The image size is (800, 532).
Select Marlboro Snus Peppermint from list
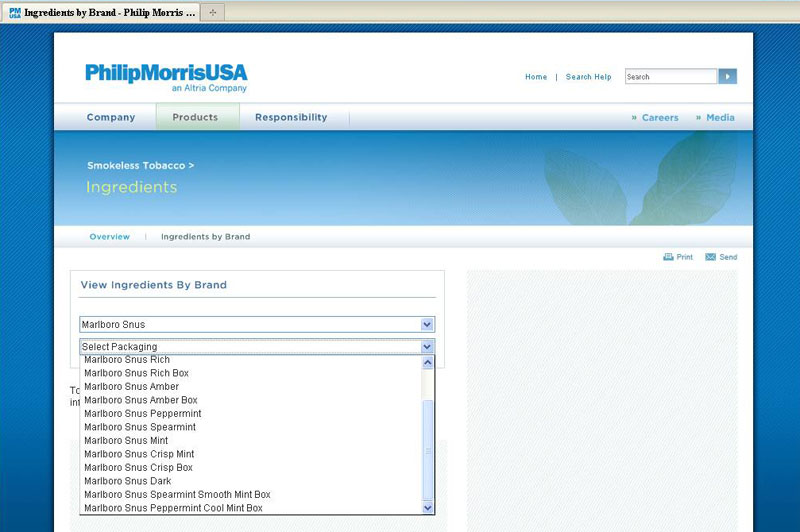click(143, 413)
